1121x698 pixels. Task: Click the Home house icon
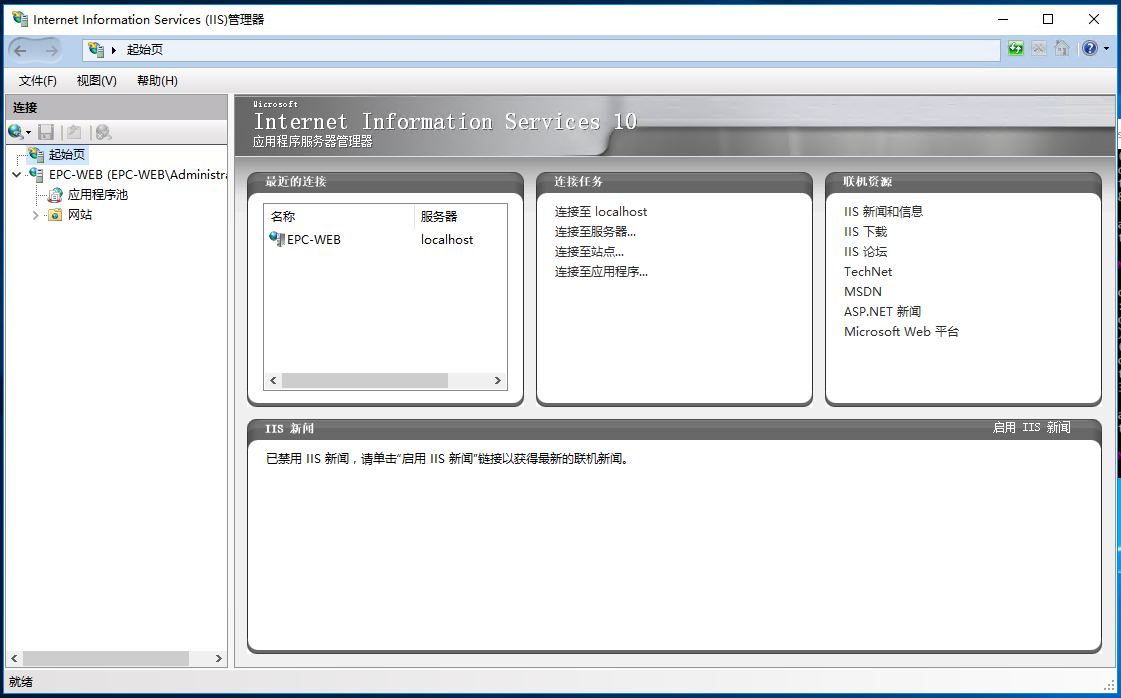tap(1062, 49)
